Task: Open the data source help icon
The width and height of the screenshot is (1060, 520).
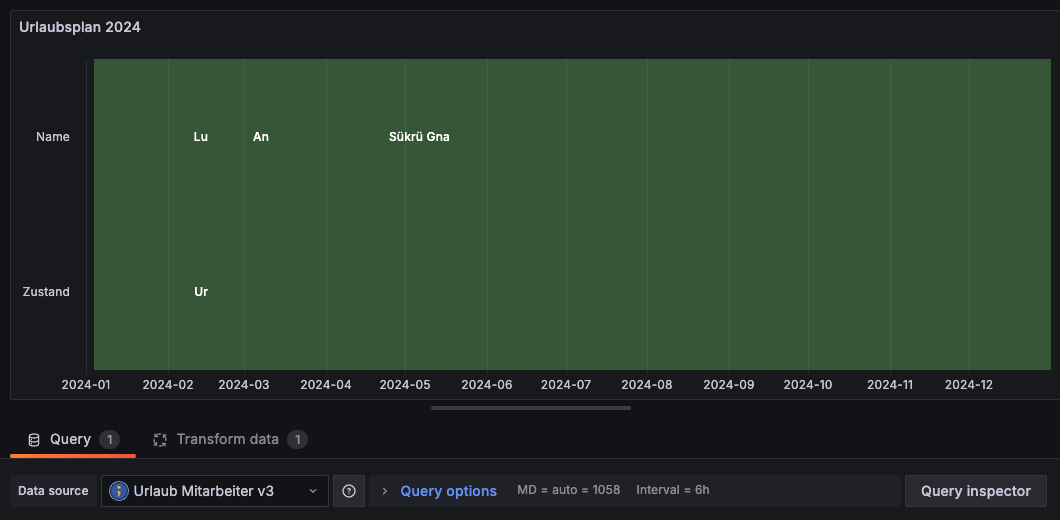Action: click(349, 491)
